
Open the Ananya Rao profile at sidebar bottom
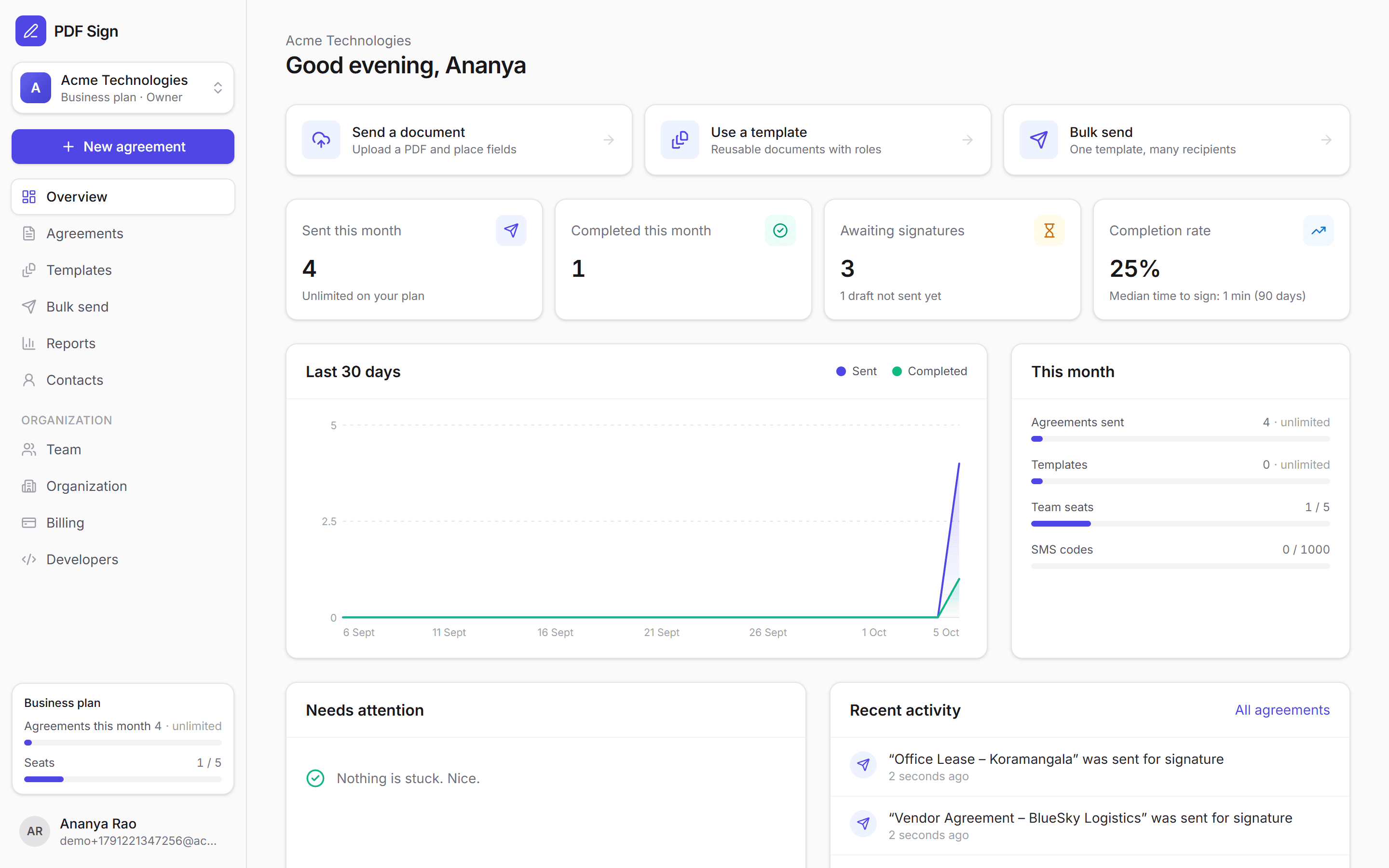123,831
